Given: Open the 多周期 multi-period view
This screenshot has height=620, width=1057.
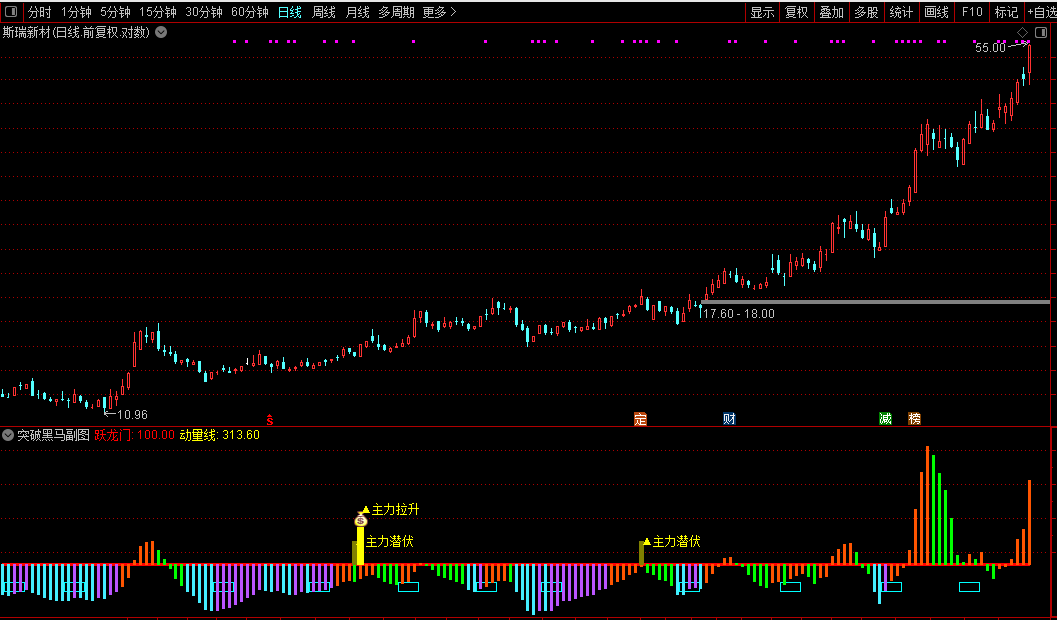Looking at the screenshot, I should point(396,12).
